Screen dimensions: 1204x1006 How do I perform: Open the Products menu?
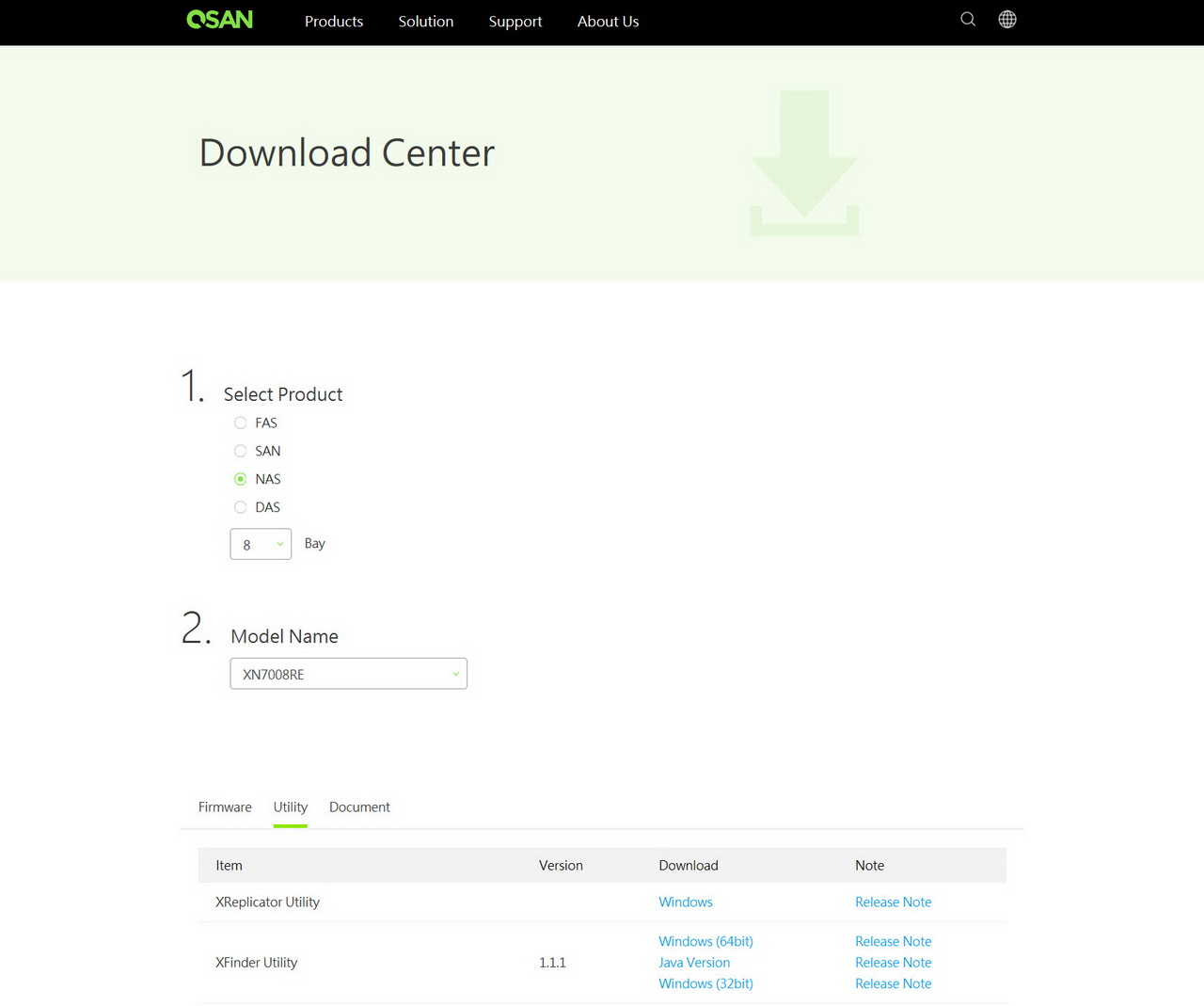click(334, 22)
